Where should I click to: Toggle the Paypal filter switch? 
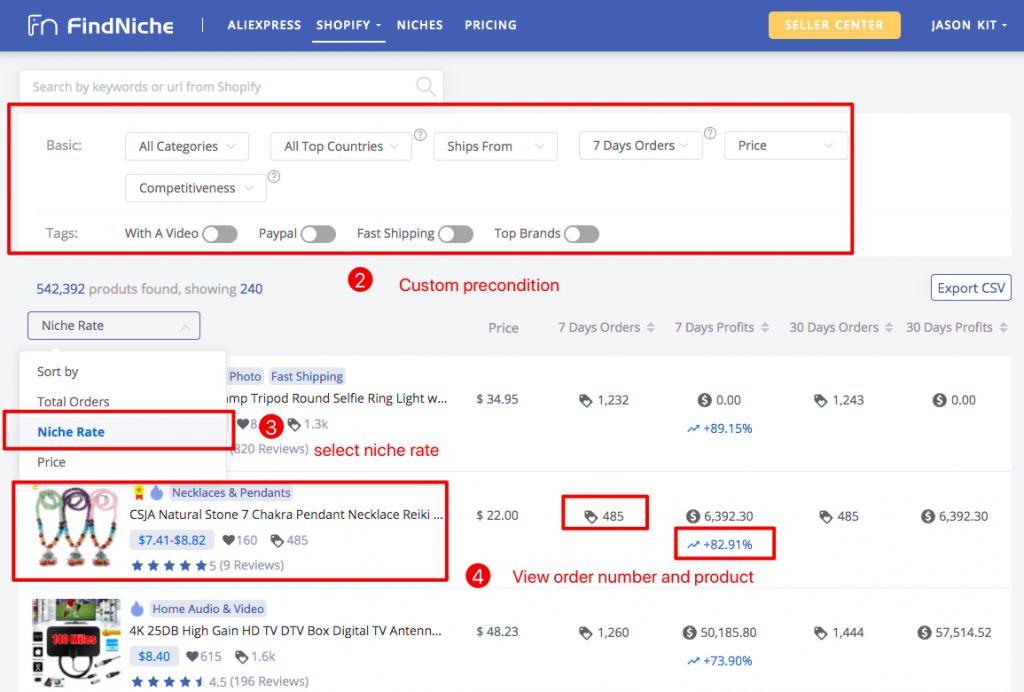(319, 234)
